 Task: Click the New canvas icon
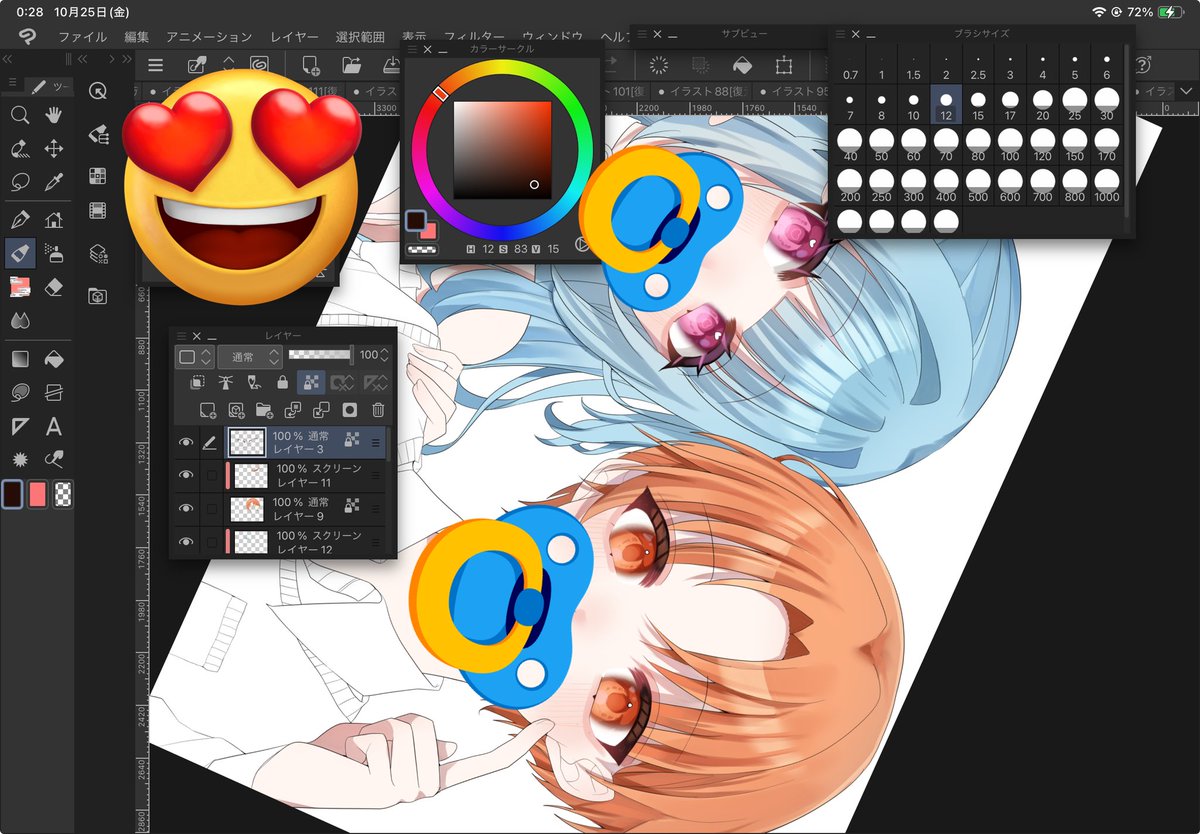[x=311, y=66]
